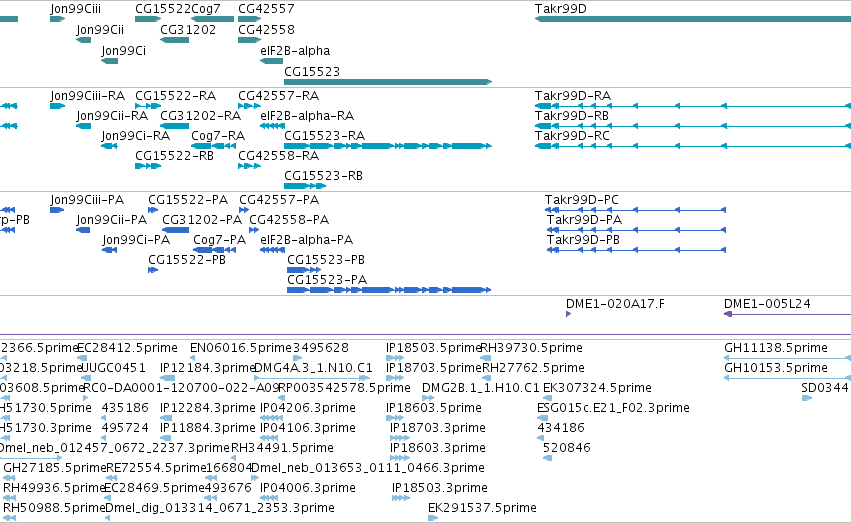This screenshot has height=523, width=851.
Task: Click the EN06016.5prime EST label
Action: click(241, 347)
